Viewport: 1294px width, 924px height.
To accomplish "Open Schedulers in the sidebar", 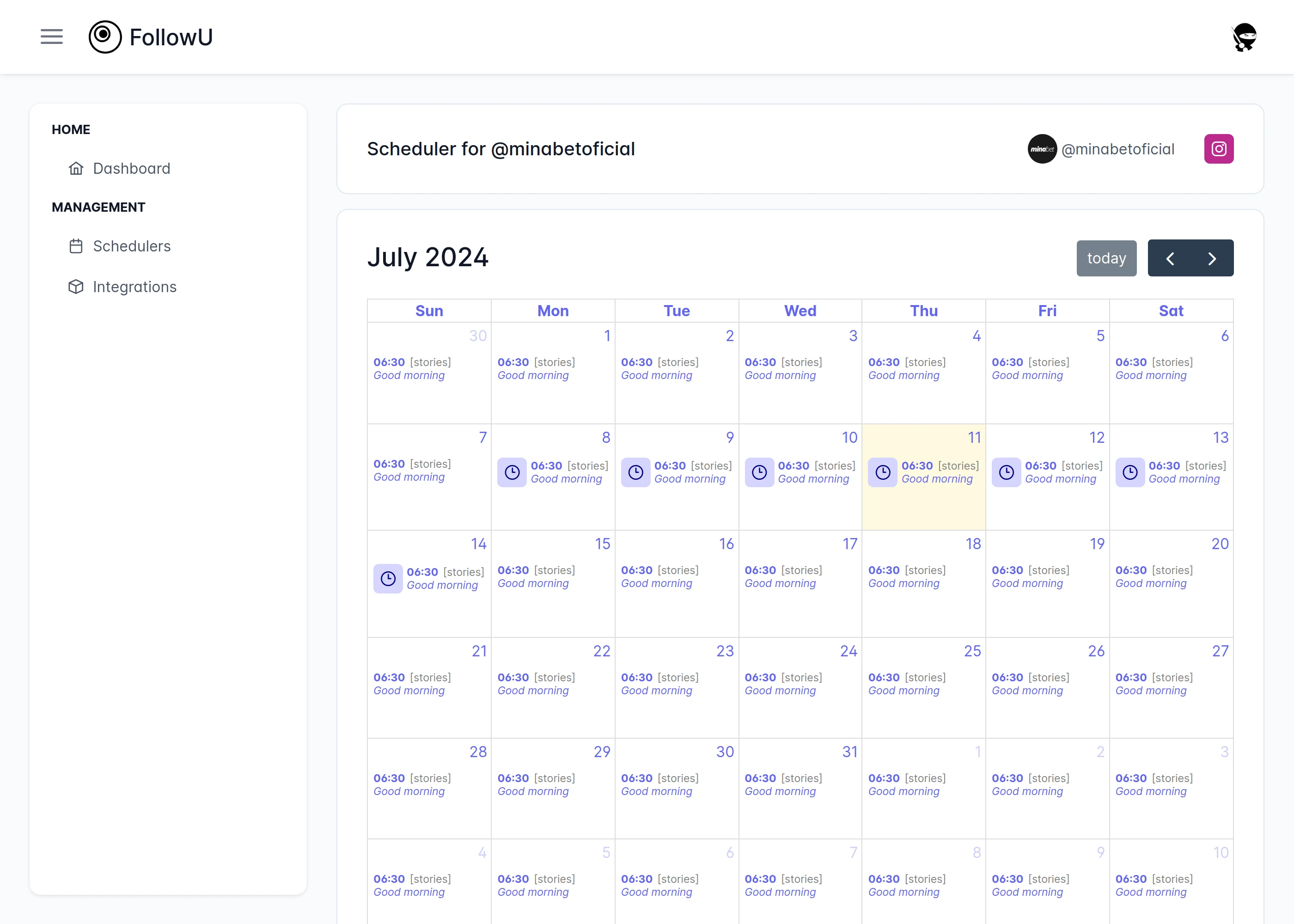I will click(x=131, y=246).
